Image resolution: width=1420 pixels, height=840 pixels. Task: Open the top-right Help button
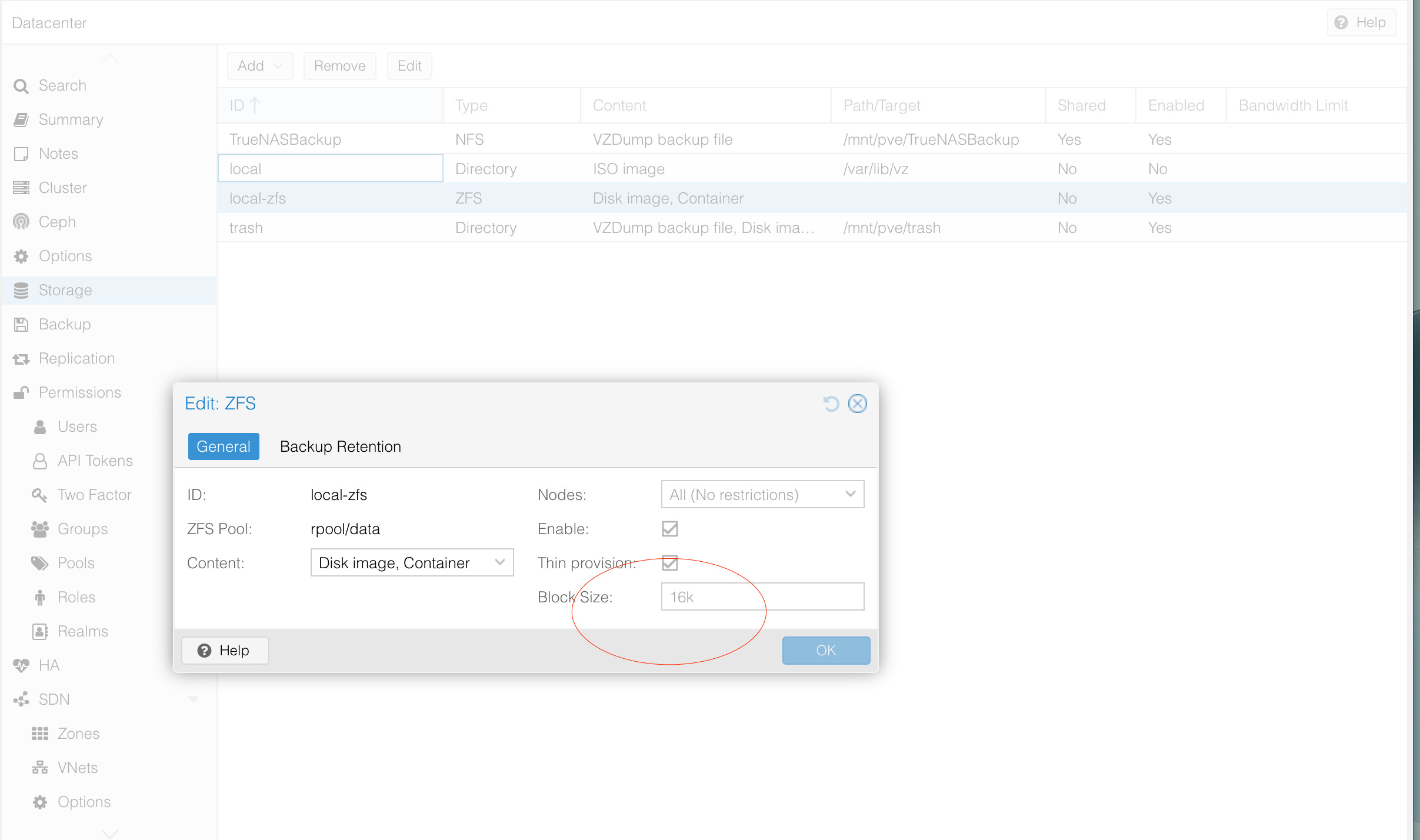coord(1361,22)
